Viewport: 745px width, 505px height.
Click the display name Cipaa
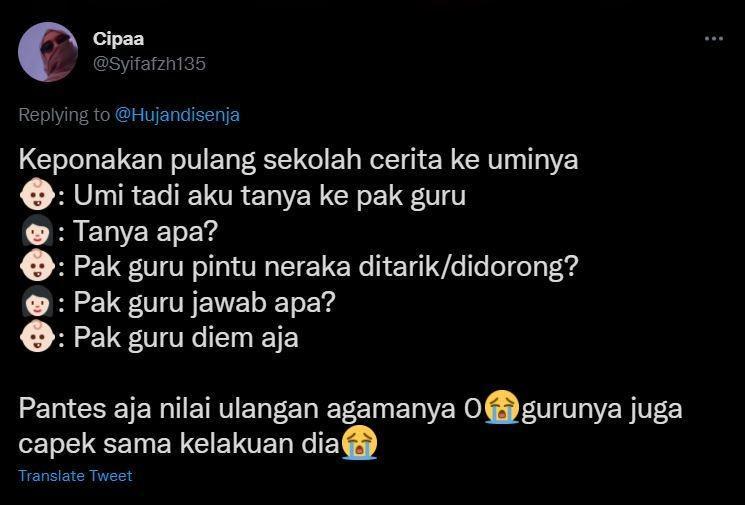click(x=118, y=38)
